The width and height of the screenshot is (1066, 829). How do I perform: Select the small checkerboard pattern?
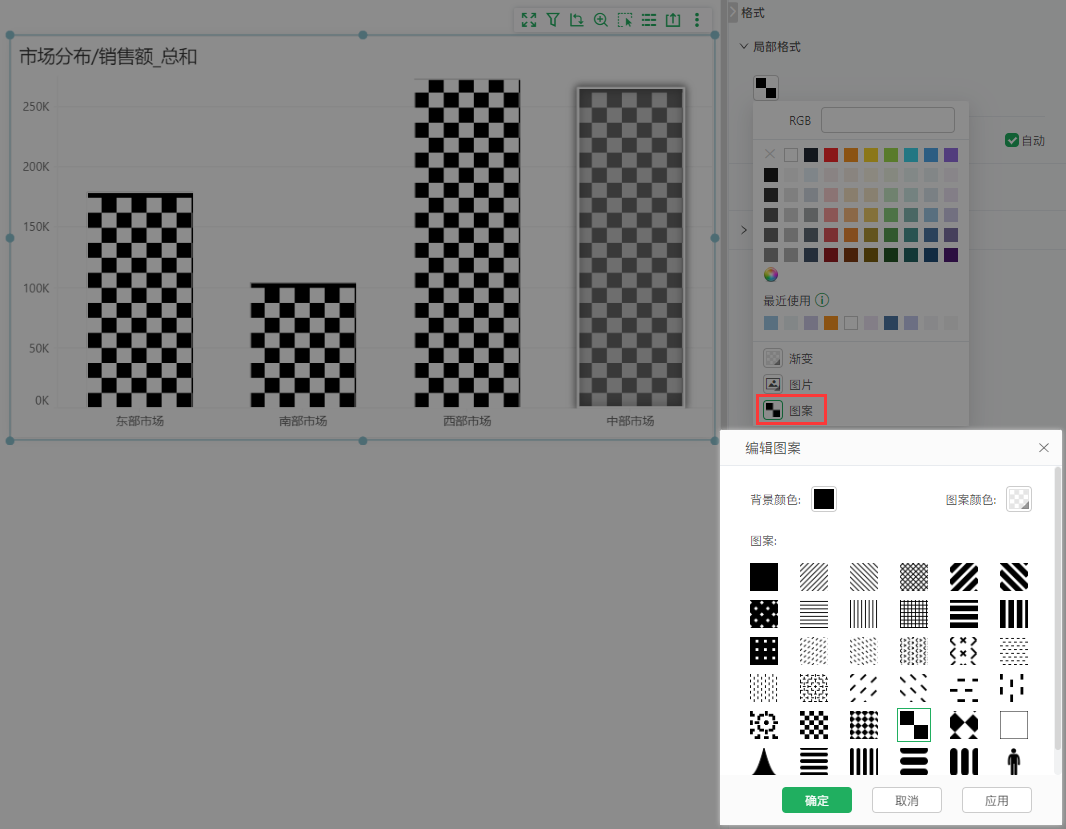click(x=814, y=725)
